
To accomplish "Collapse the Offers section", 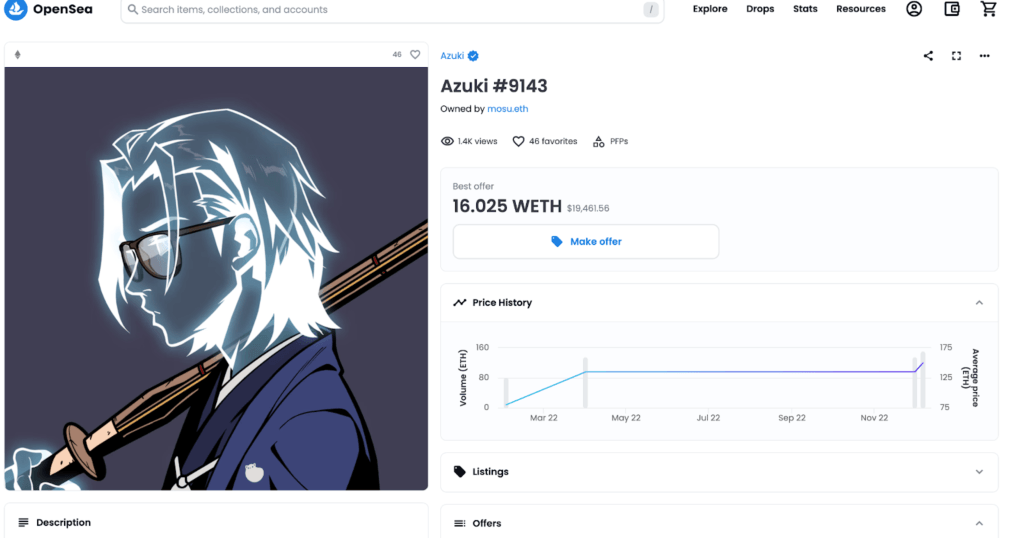I will [x=979, y=523].
